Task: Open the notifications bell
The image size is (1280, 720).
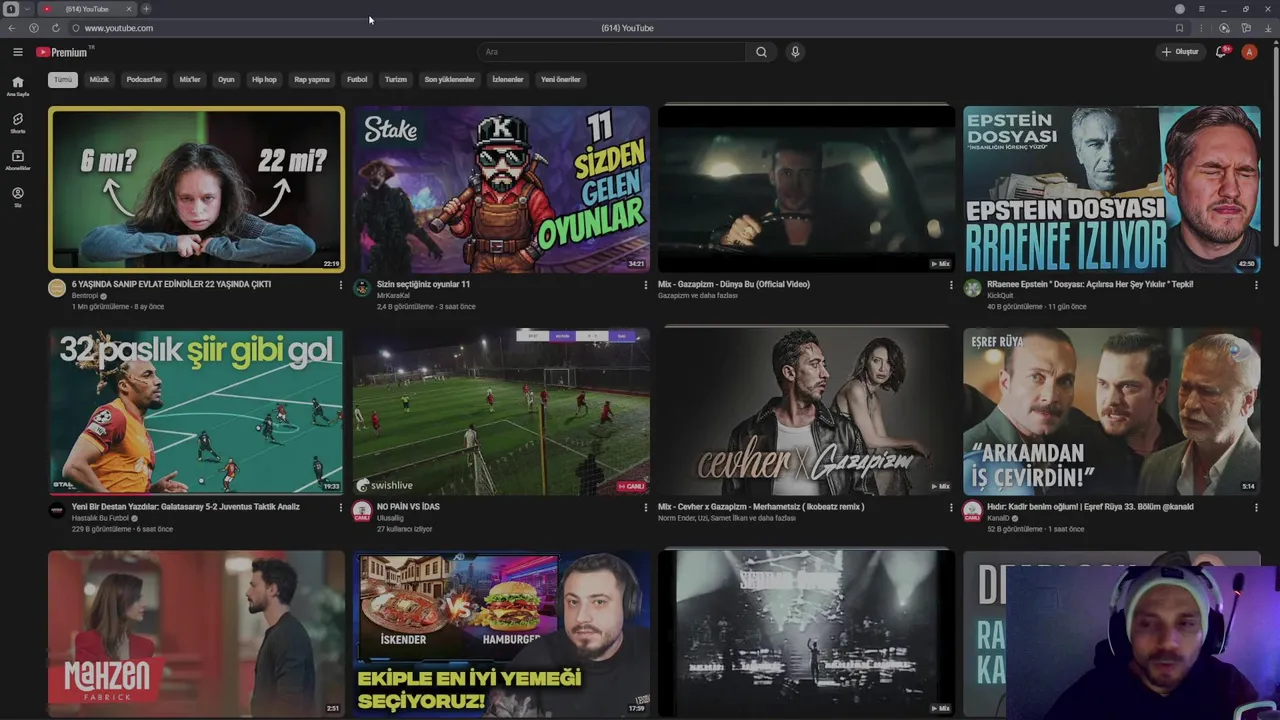Action: pos(1221,52)
